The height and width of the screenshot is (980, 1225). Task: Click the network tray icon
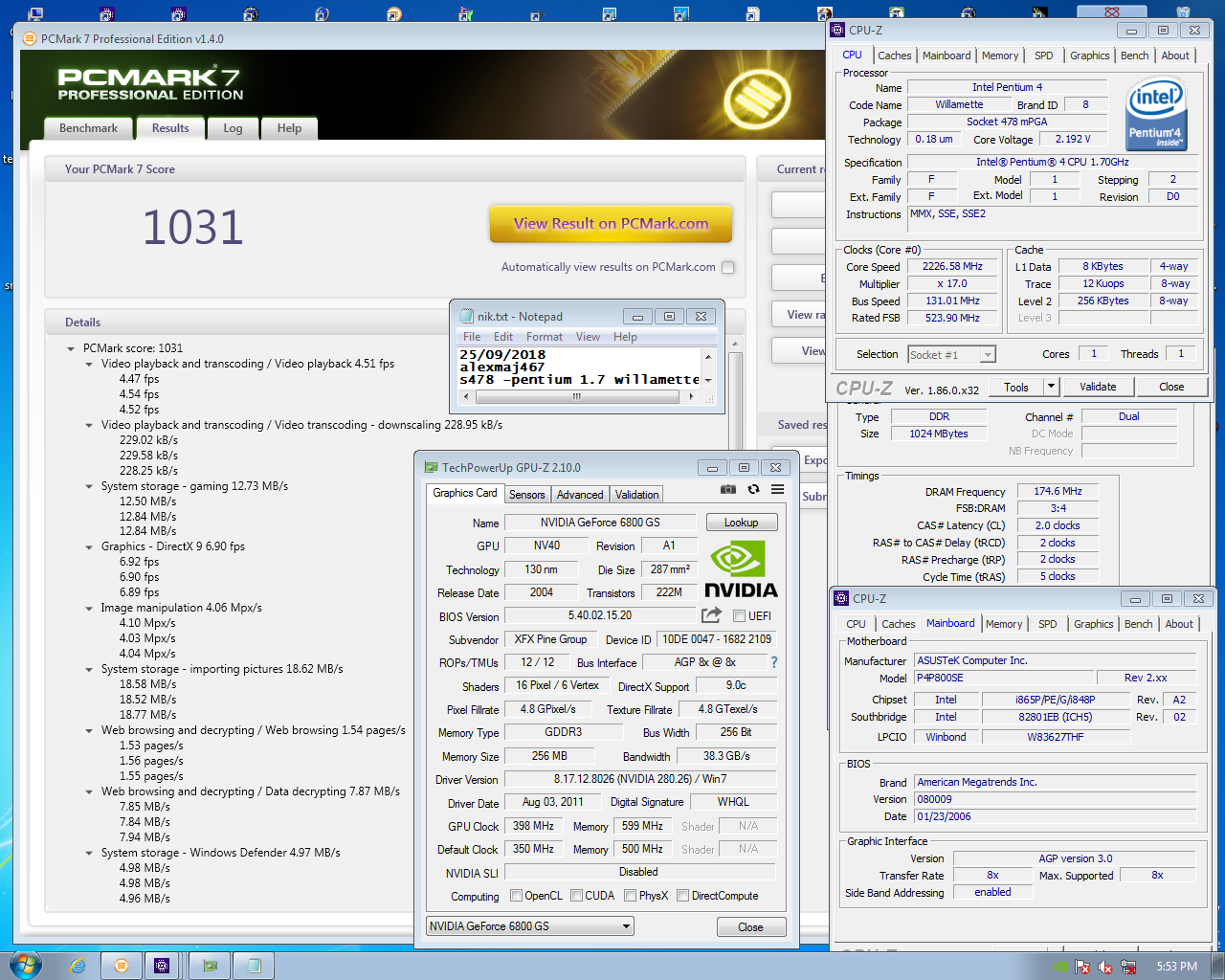(x=1128, y=967)
